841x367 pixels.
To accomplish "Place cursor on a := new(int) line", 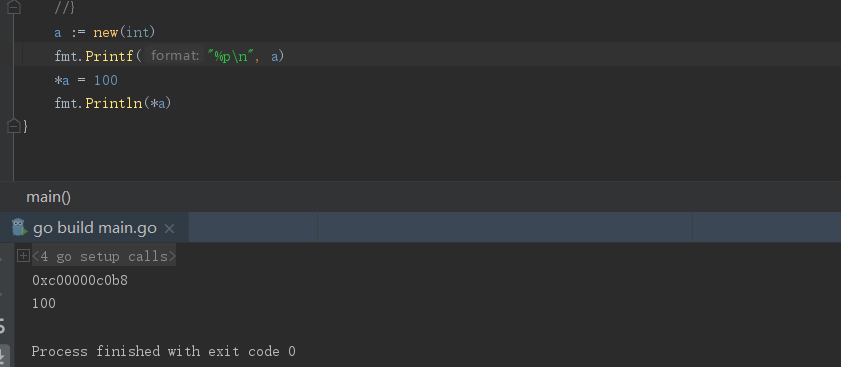I will 105,32.
